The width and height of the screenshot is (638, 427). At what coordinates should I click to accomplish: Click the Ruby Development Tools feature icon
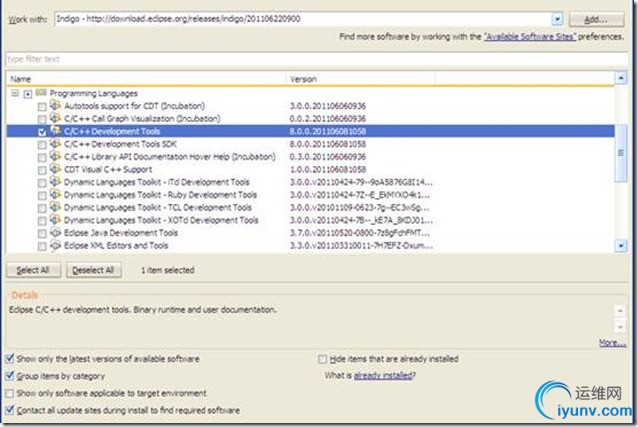[55, 194]
